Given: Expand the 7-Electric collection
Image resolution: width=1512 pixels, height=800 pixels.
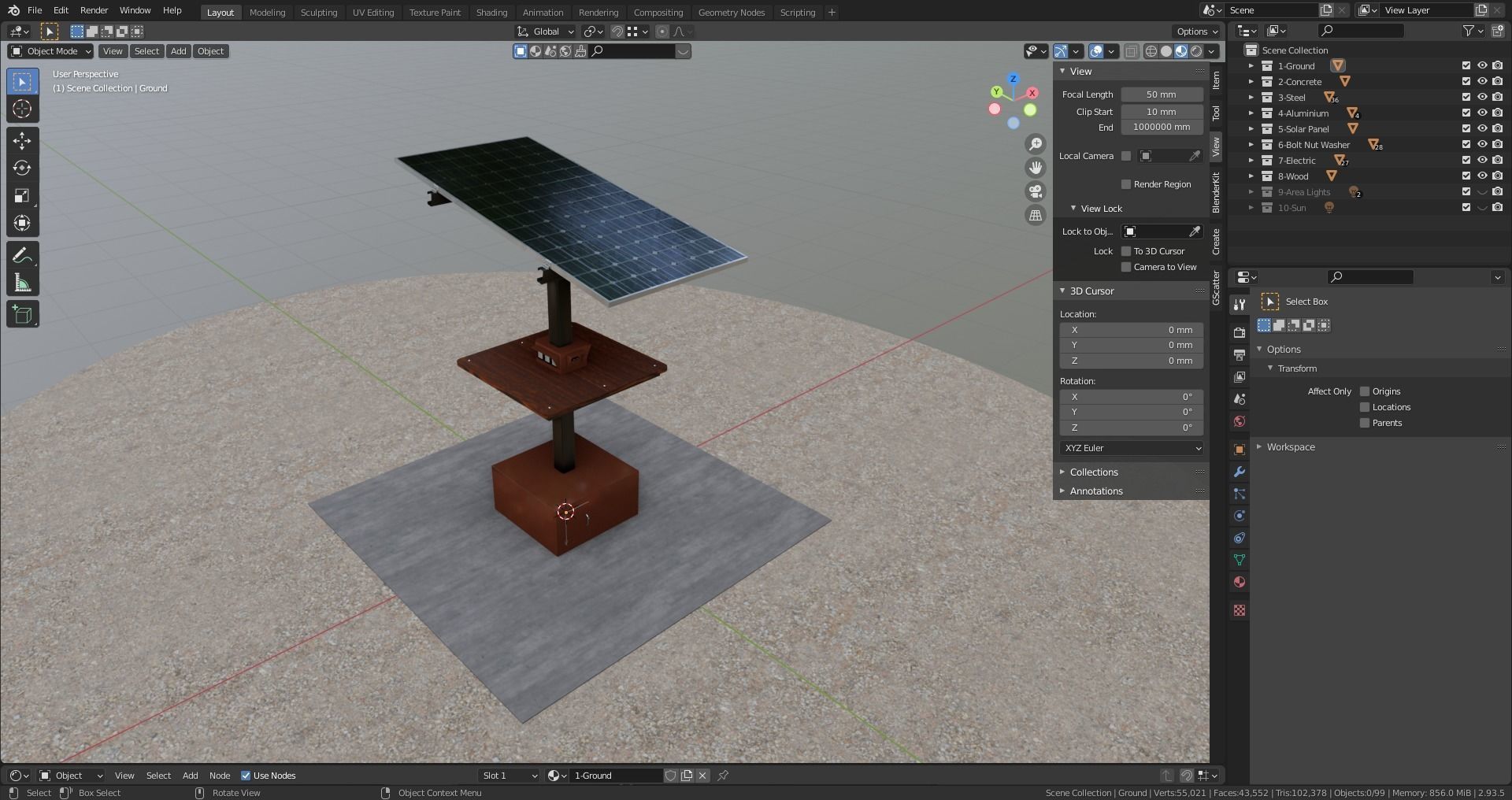Looking at the screenshot, I should tap(1251, 161).
